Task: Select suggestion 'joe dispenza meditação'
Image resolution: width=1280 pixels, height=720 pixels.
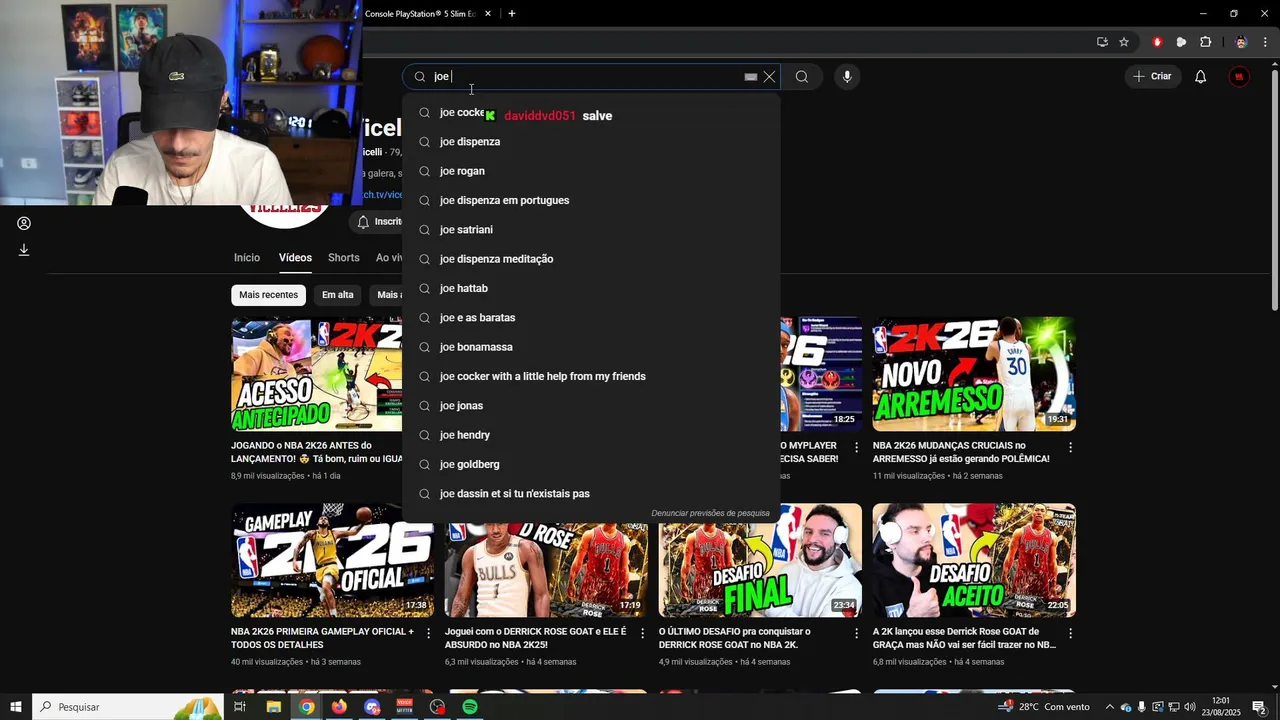Action: coord(591,259)
